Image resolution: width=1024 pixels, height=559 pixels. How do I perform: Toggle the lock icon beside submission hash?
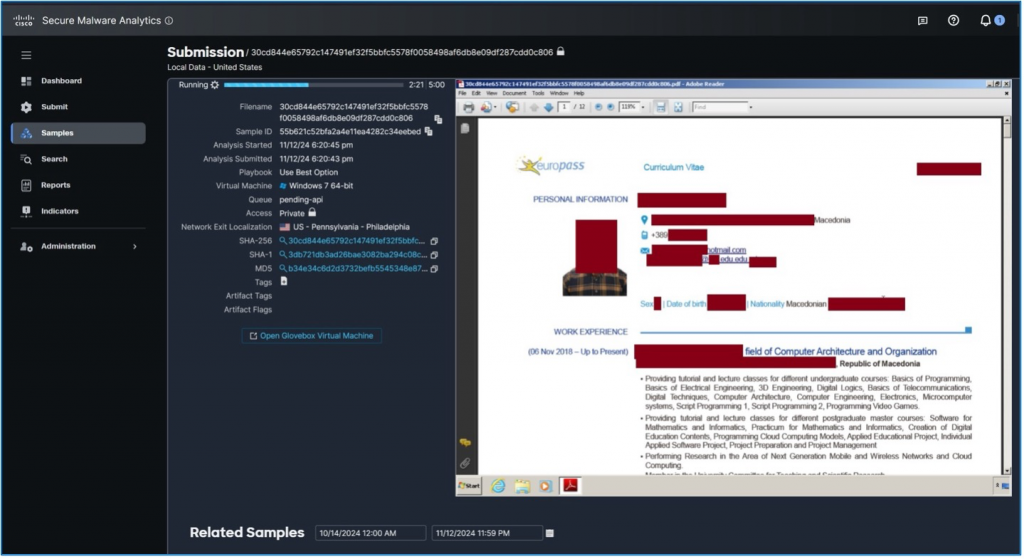tap(561, 51)
